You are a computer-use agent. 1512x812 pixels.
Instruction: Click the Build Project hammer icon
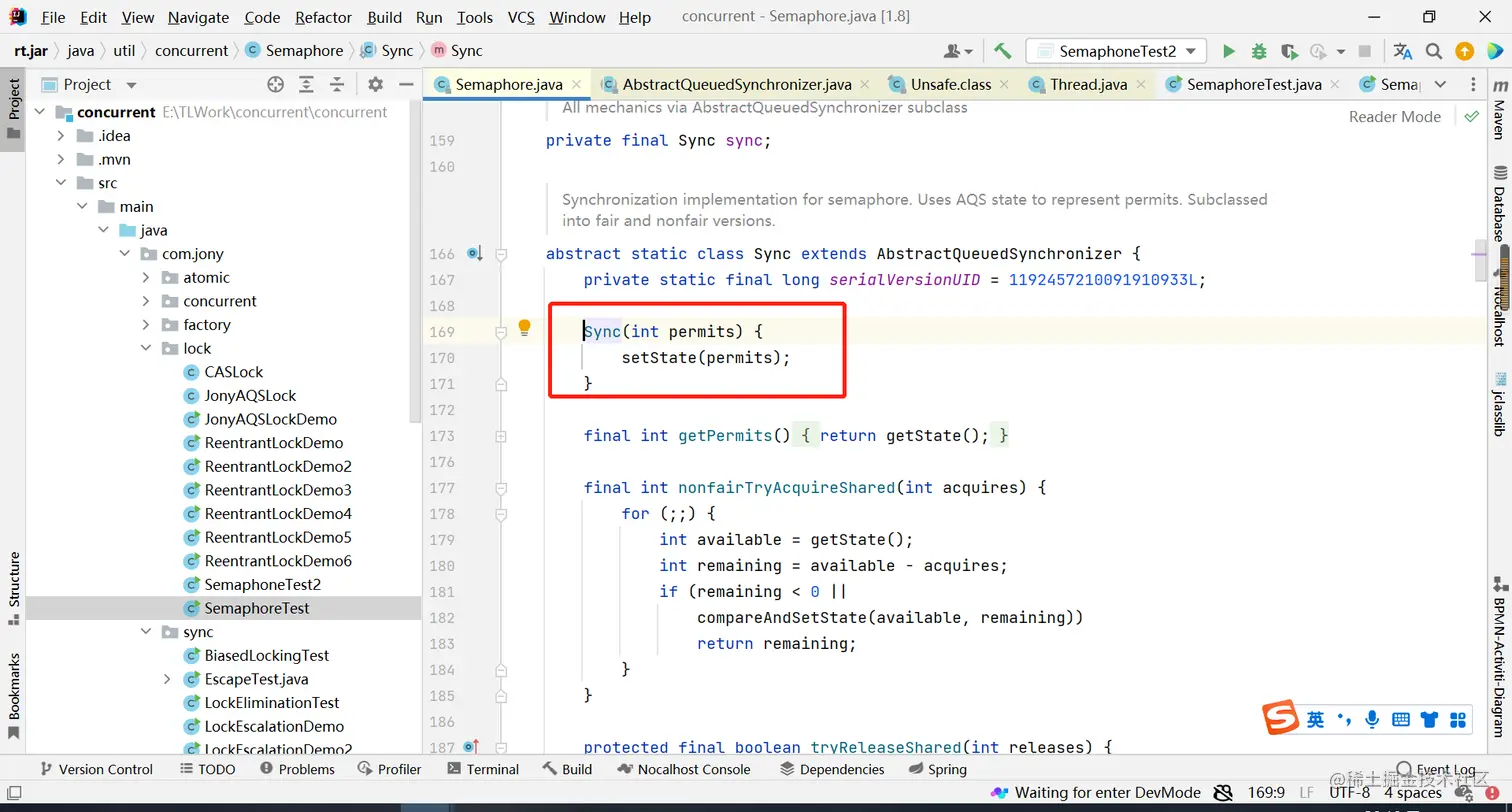coord(1002,51)
